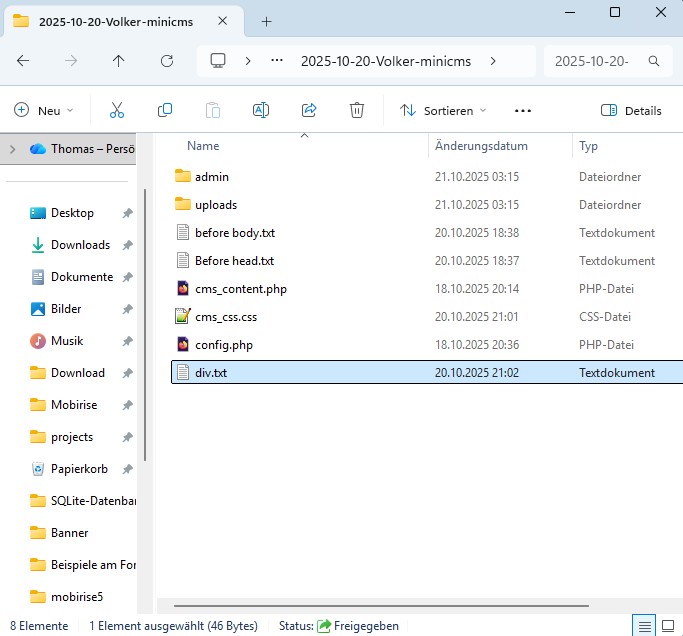Click the Copy icon in toolbar

(165, 110)
